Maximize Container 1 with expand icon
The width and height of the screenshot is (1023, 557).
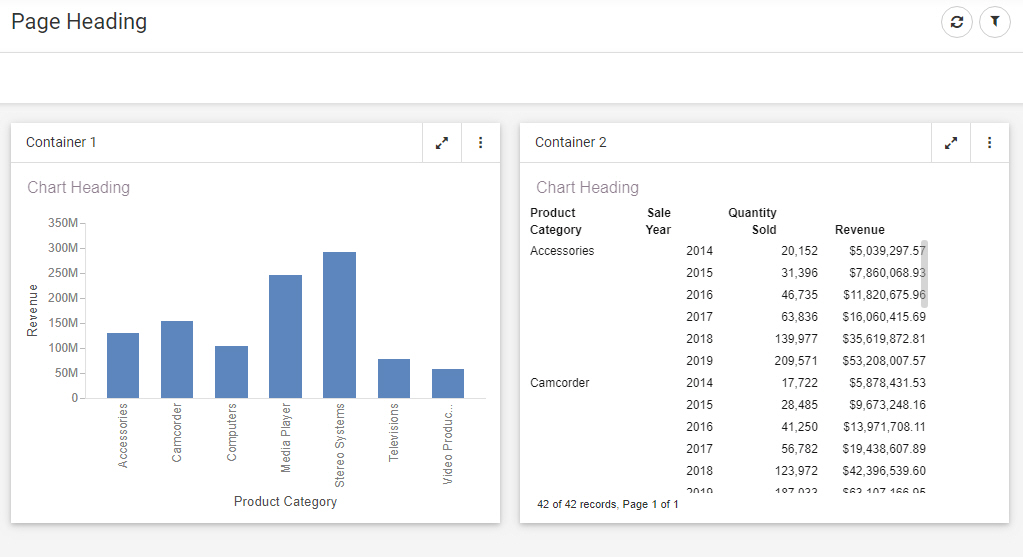coord(442,143)
